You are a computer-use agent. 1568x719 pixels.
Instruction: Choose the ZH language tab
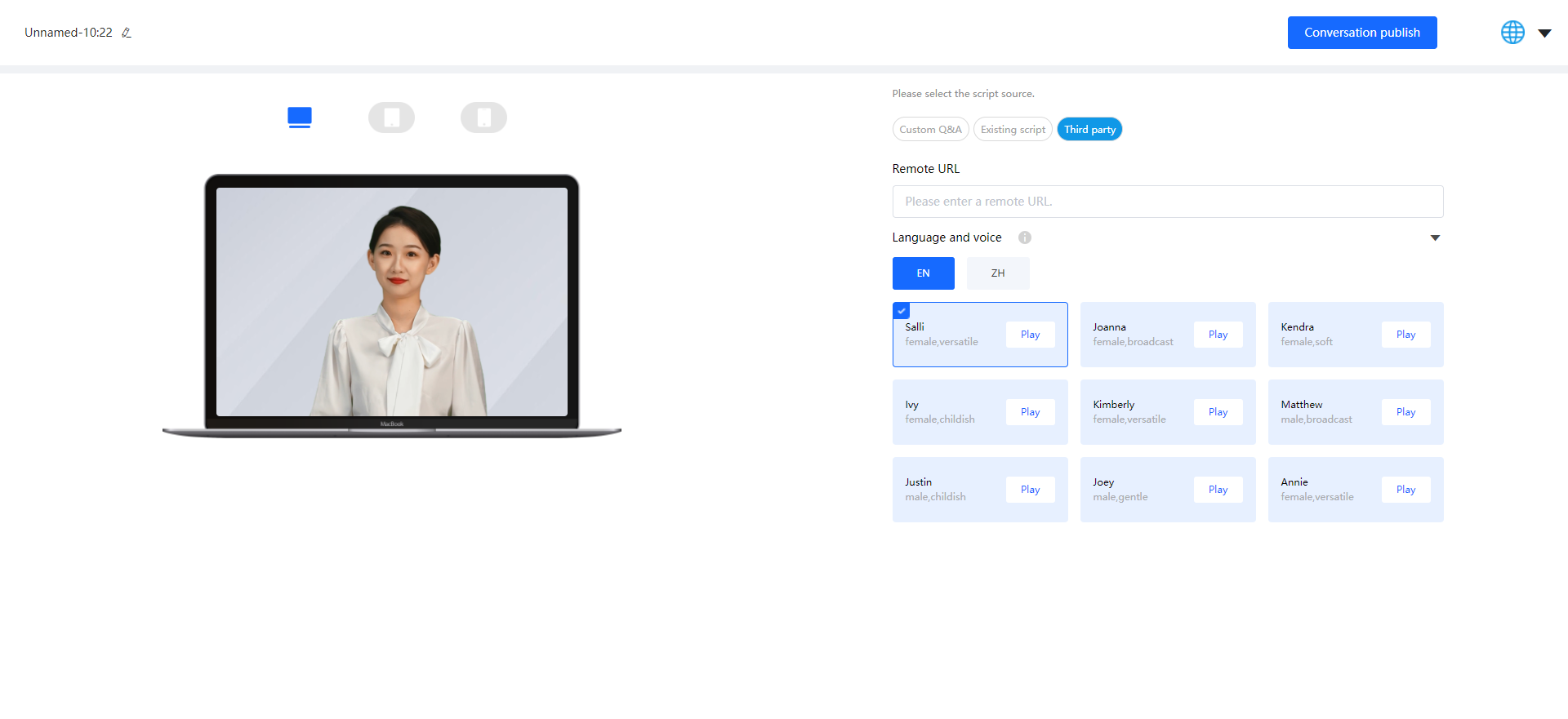(998, 273)
